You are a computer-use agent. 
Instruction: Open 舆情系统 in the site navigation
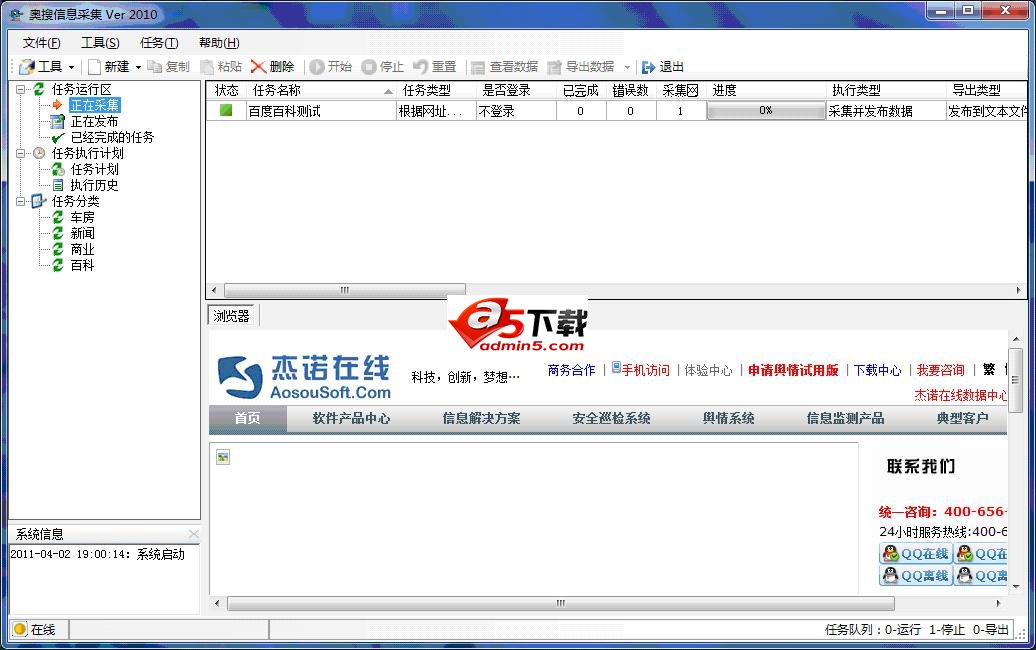pos(729,419)
